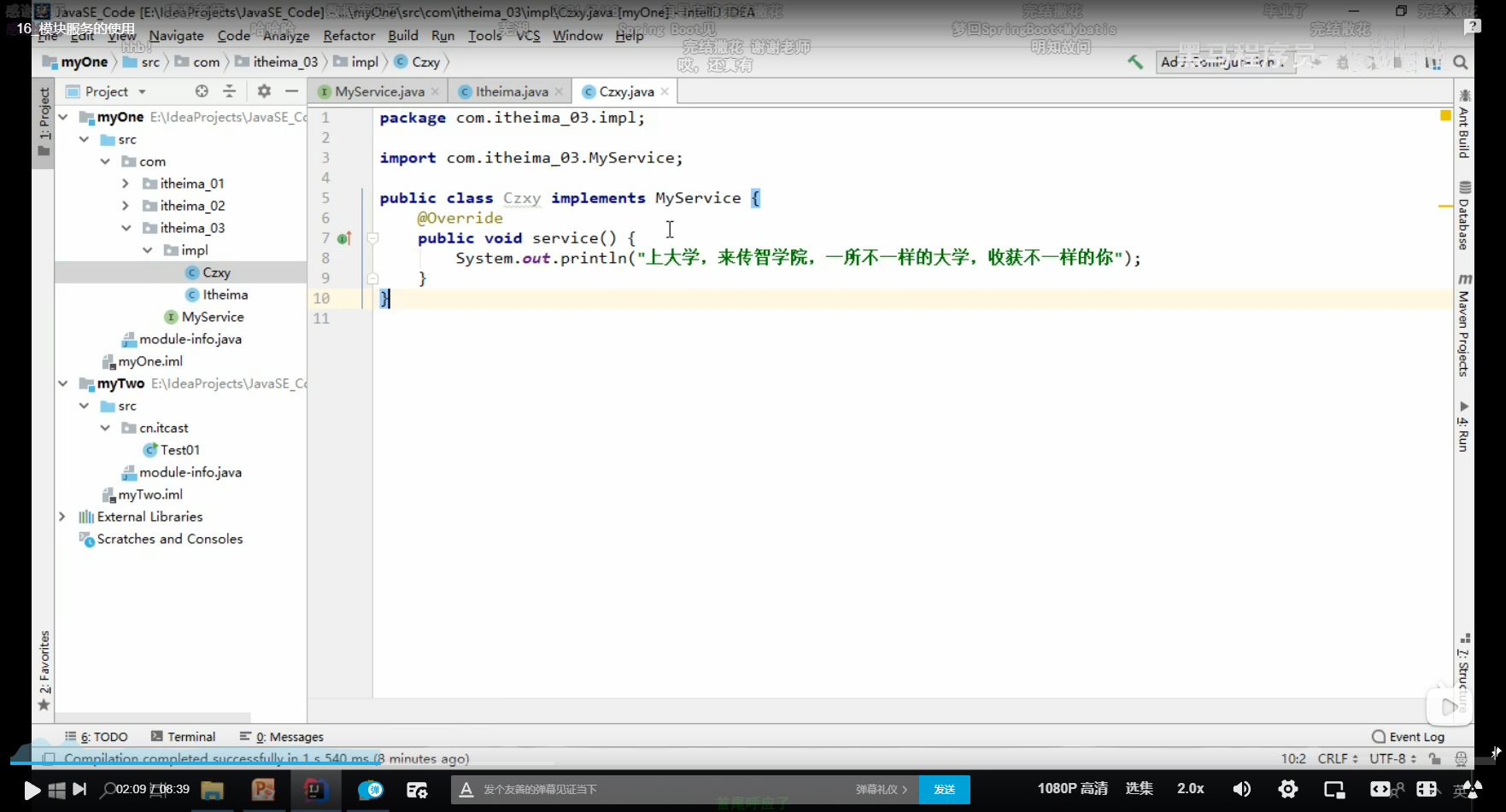
Task: Expand External Libraries node
Action: pos(62,517)
